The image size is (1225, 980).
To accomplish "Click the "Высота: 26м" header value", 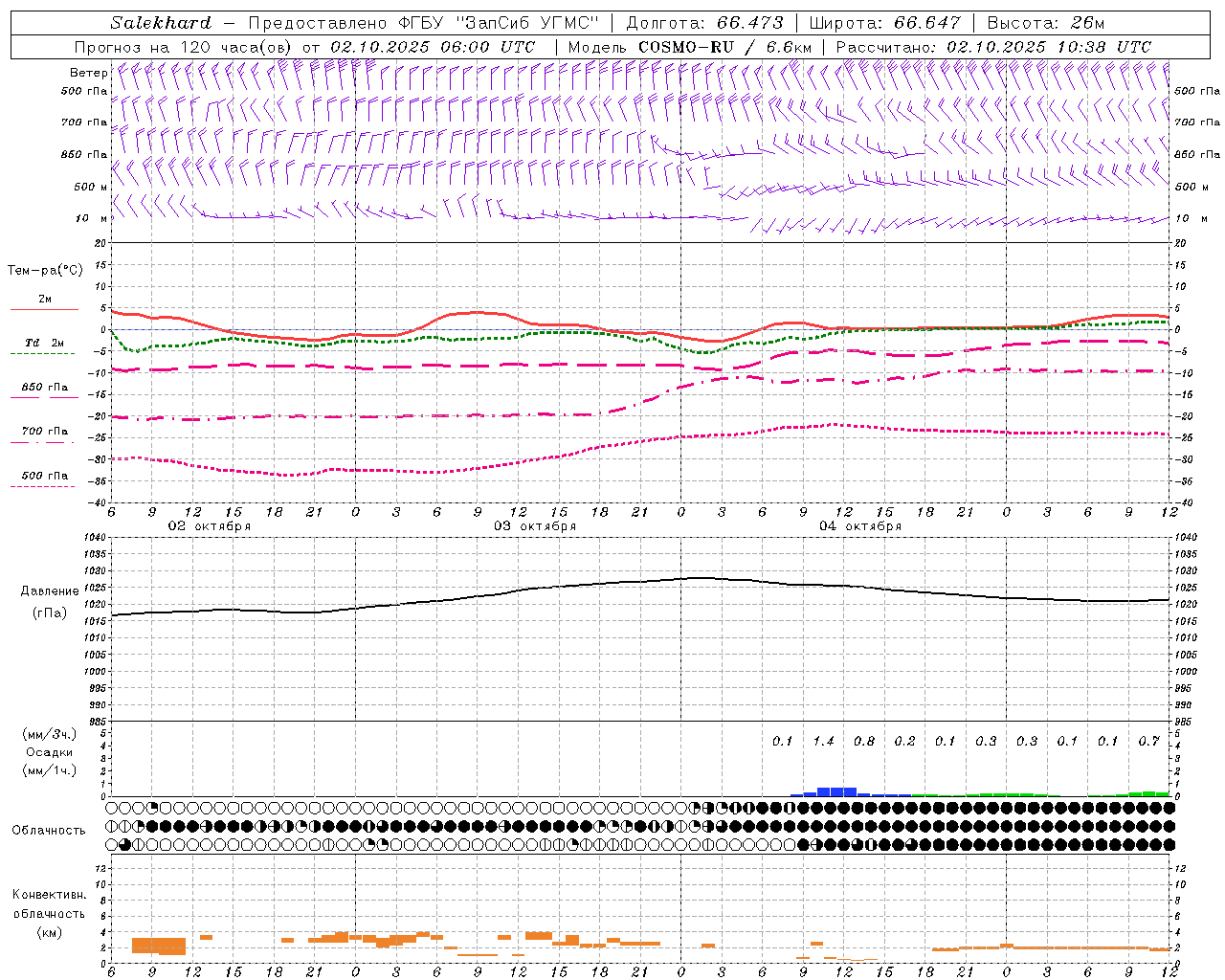I will click(1045, 23).
